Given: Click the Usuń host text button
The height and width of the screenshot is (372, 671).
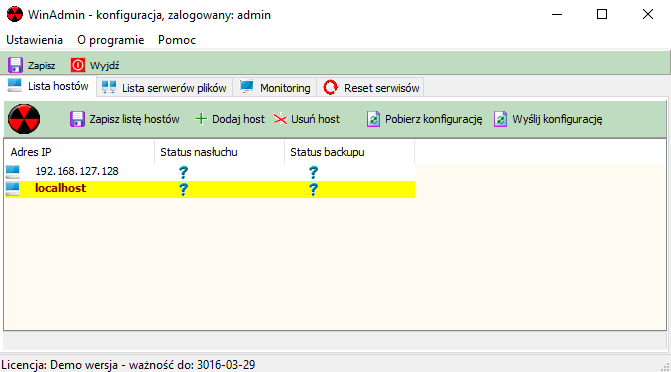Looking at the screenshot, I should pyautogui.click(x=315, y=119).
